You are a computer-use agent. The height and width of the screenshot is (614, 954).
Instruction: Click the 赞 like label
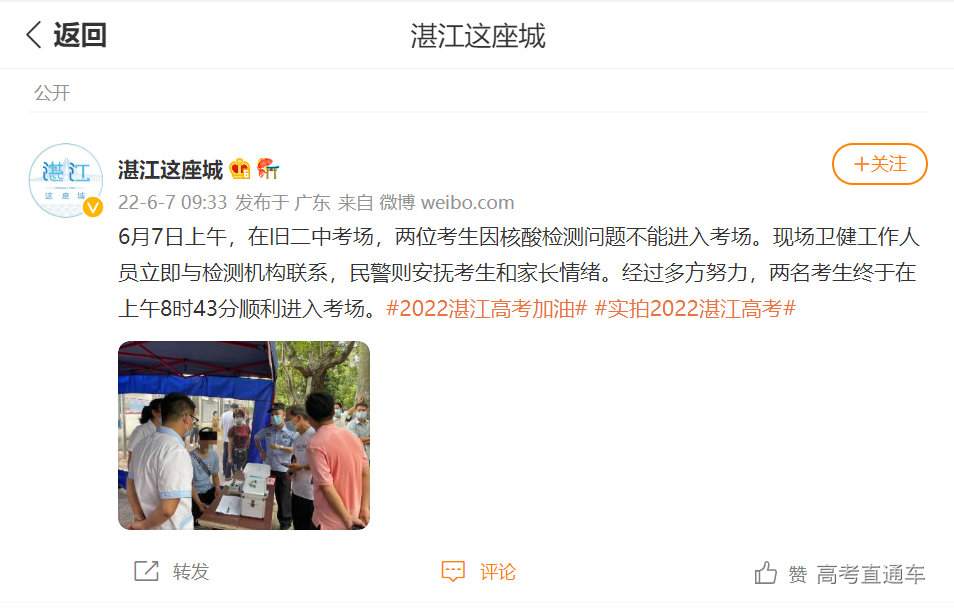click(798, 574)
